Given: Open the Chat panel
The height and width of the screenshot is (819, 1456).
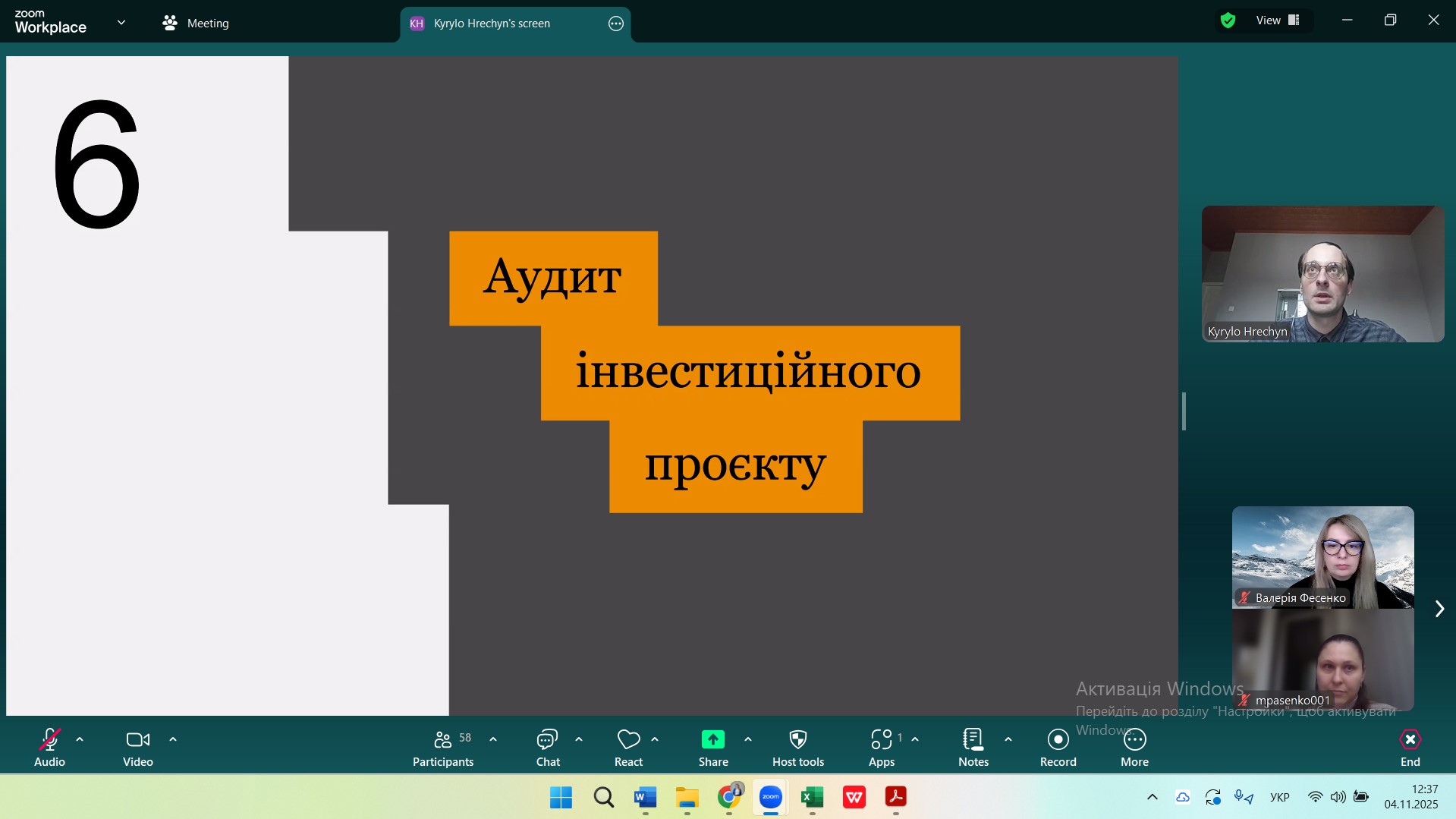Looking at the screenshot, I should [x=547, y=748].
